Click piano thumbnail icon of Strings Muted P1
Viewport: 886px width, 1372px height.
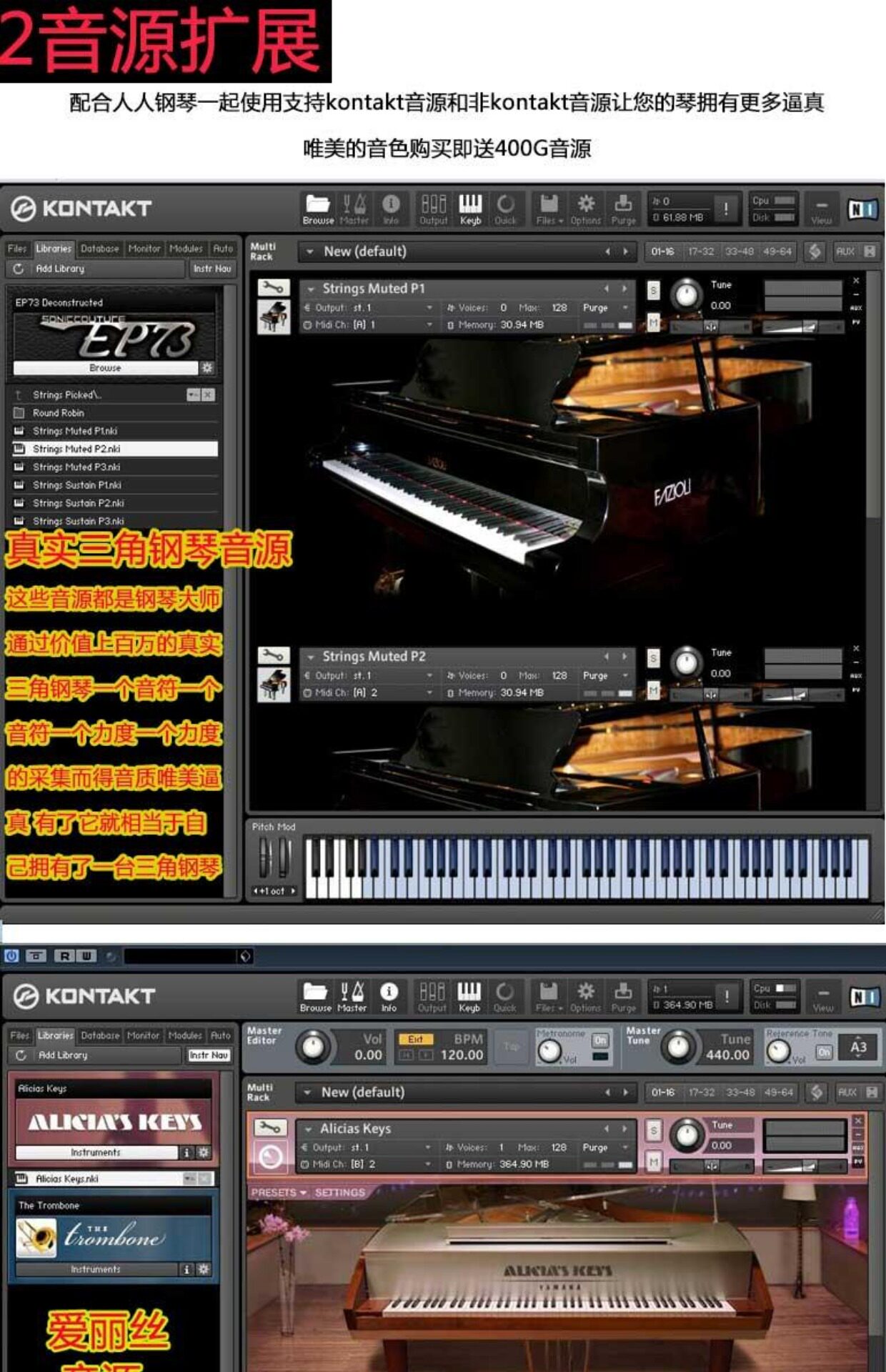[274, 317]
